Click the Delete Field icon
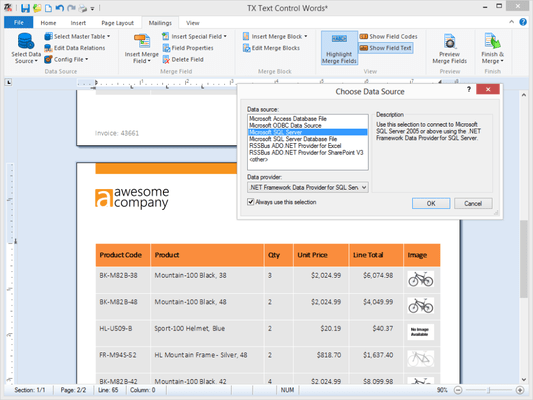The width and height of the screenshot is (533, 400). (x=166, y=59)
